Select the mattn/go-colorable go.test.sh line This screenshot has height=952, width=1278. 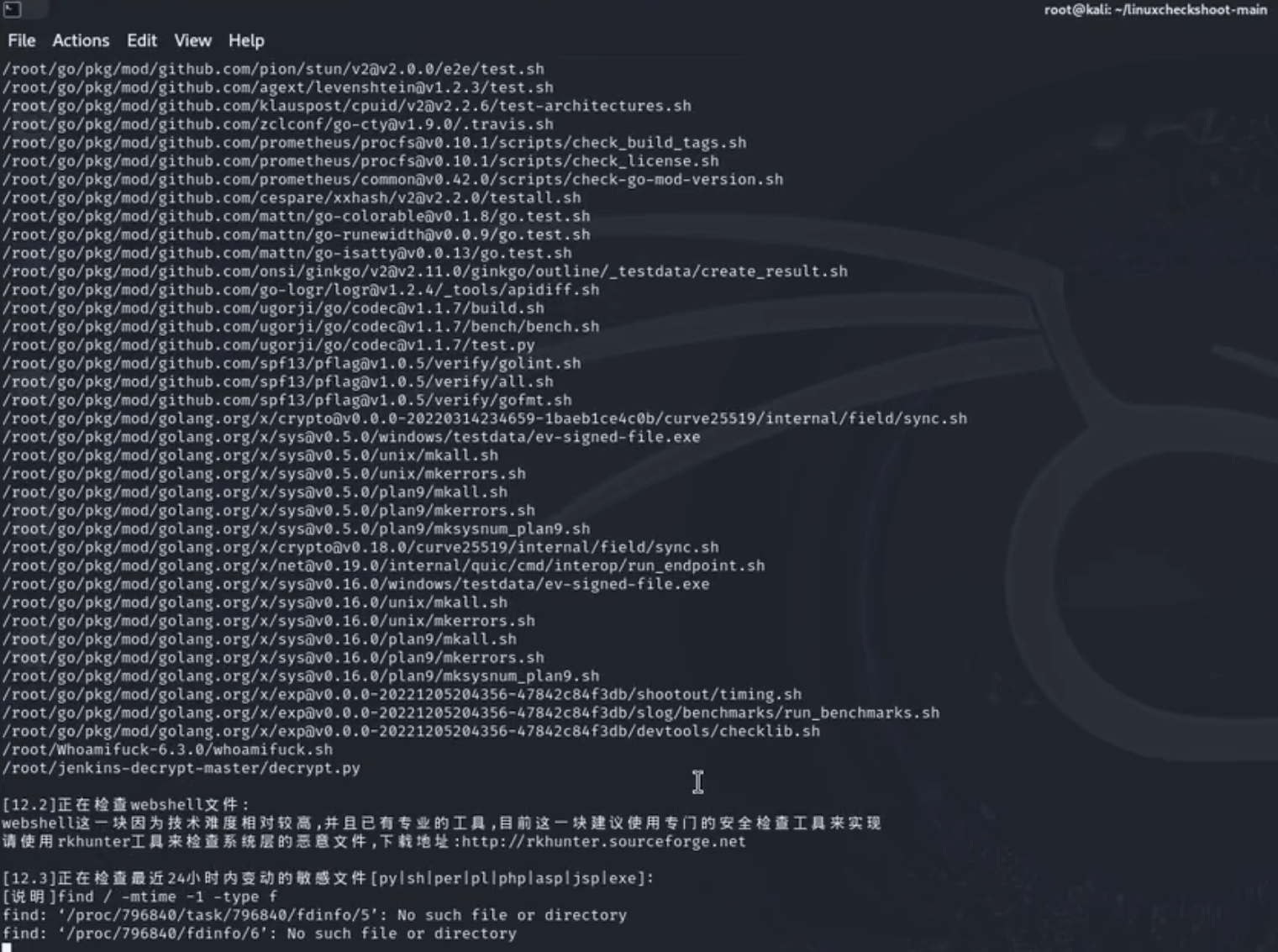(297, 217)
